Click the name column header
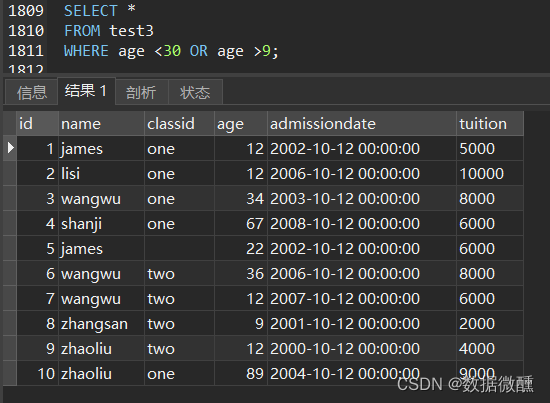550x403 pixels. pos(101,124)
